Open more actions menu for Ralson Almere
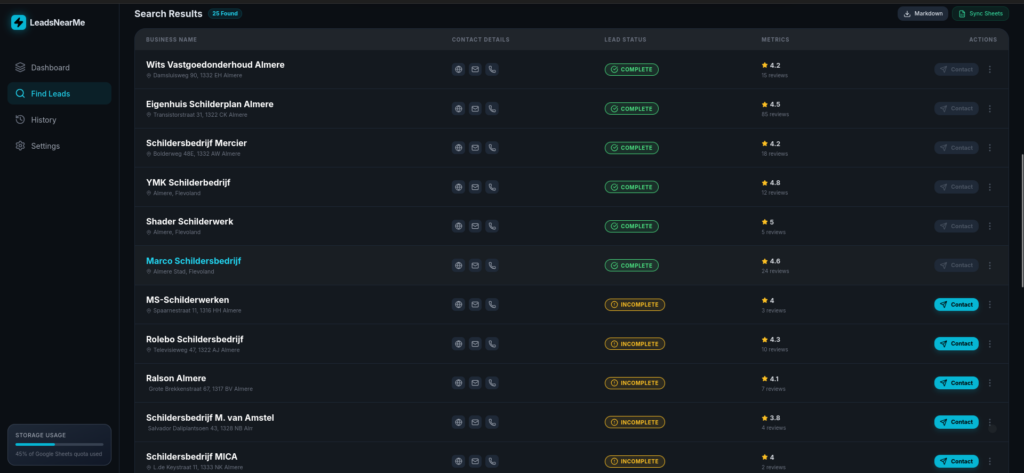This screenshot has height=473, width=1024. click(989, 383)
